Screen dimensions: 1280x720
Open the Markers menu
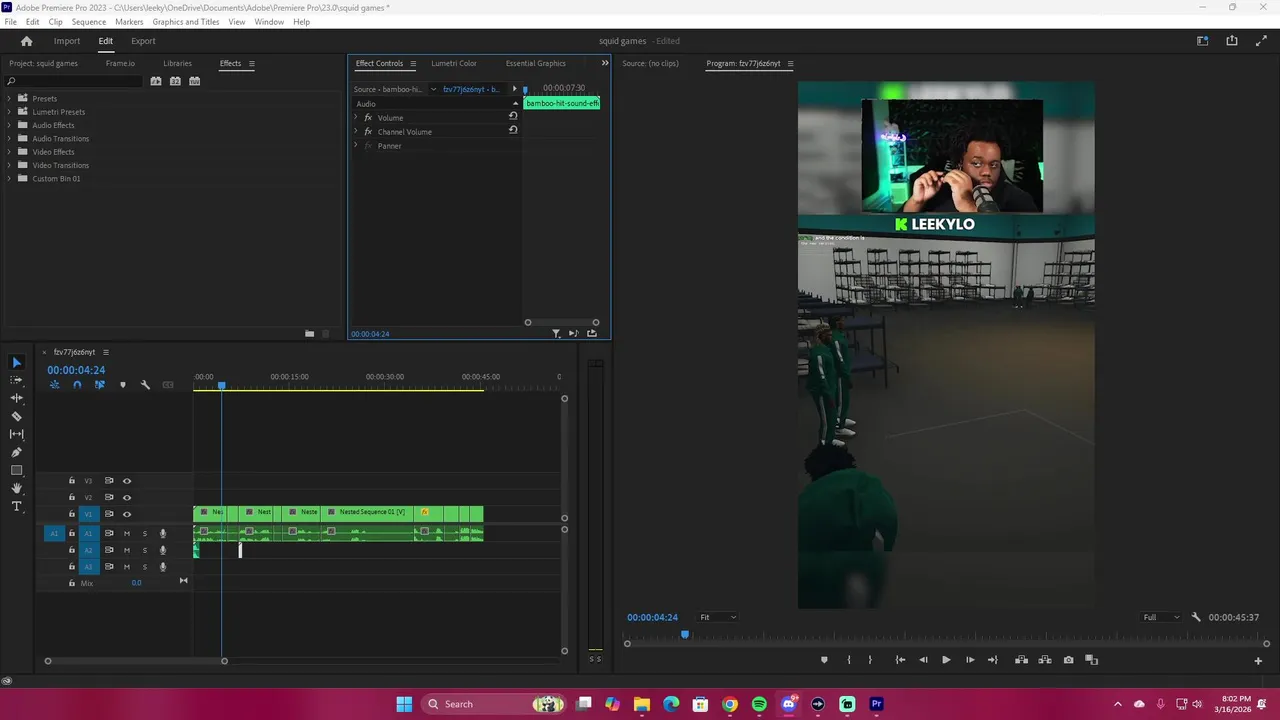click(129, 22)
